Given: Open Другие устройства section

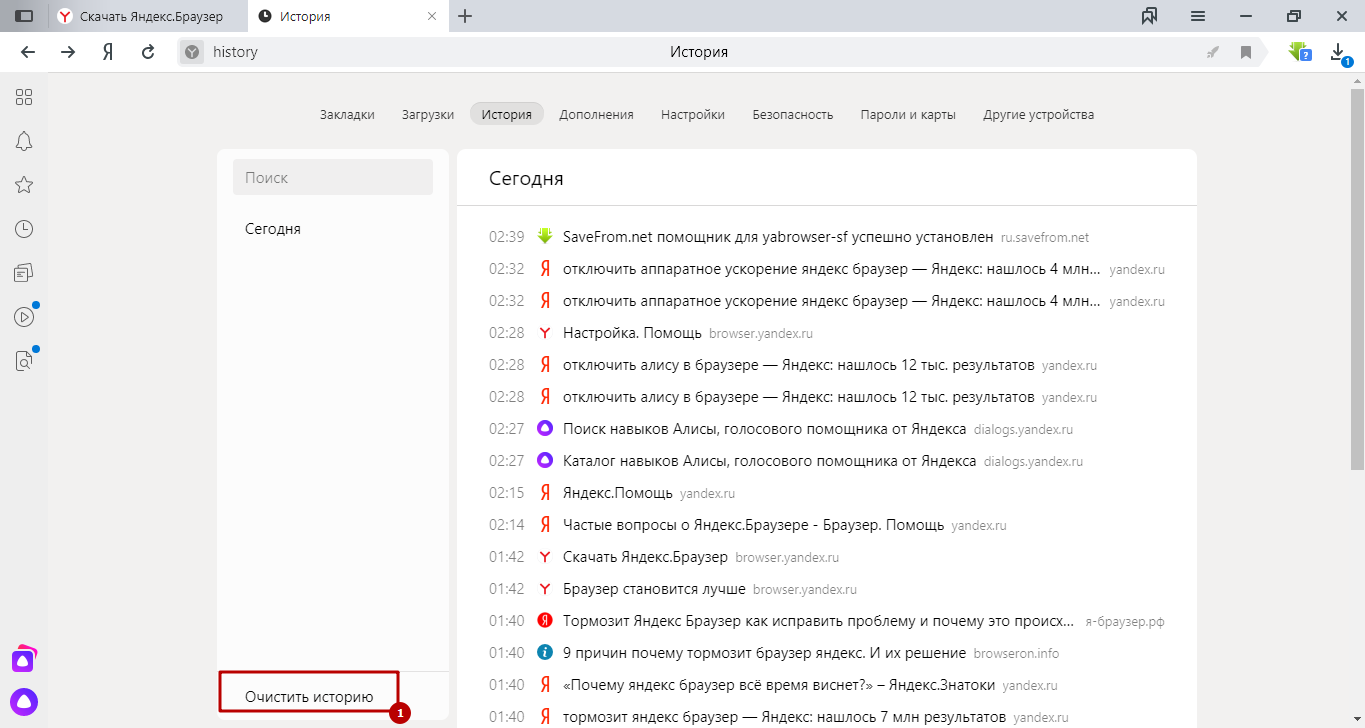Looking at the screenshot, I should (1038, 114).
